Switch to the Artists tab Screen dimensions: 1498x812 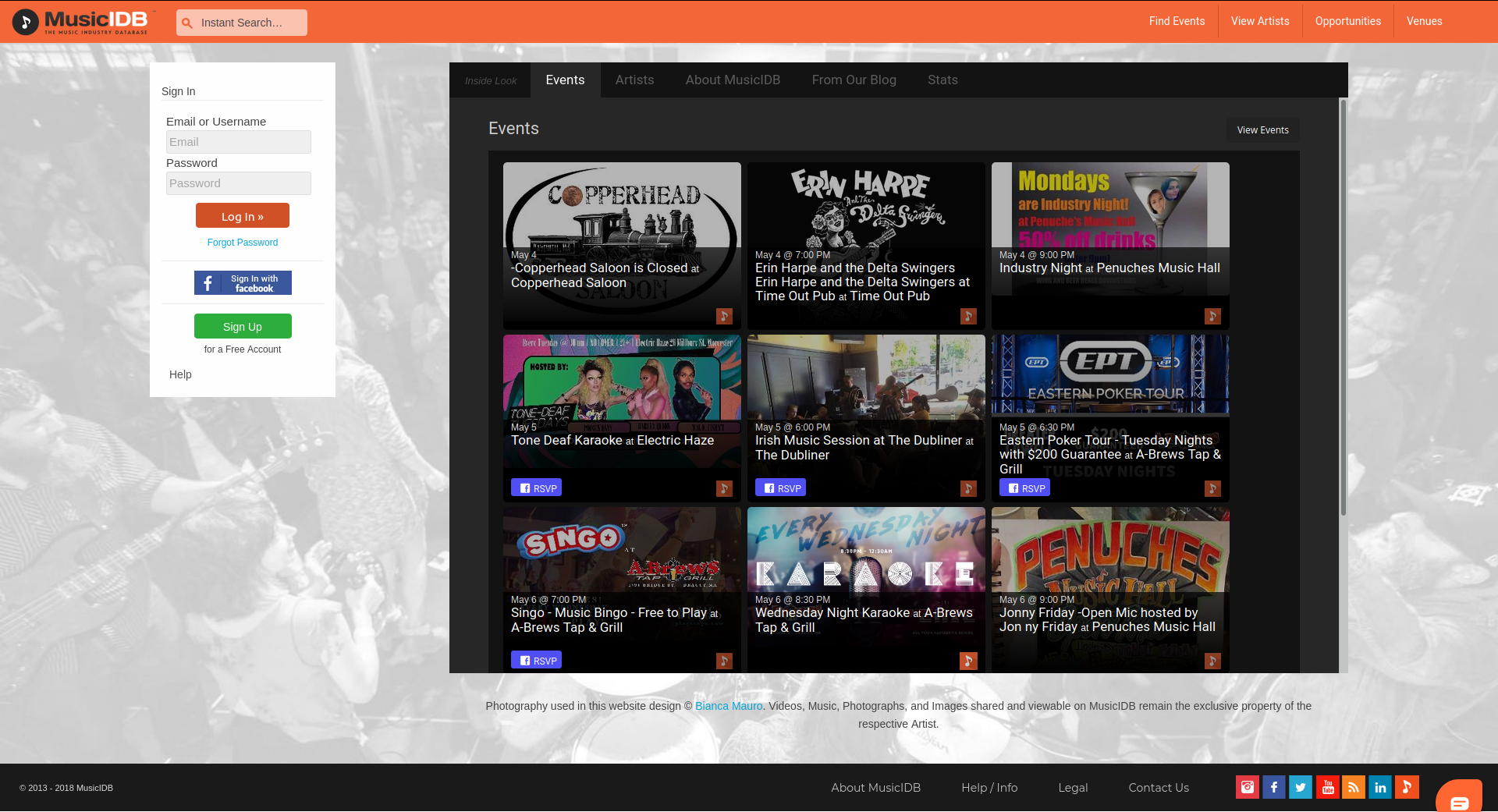[634, 80]
